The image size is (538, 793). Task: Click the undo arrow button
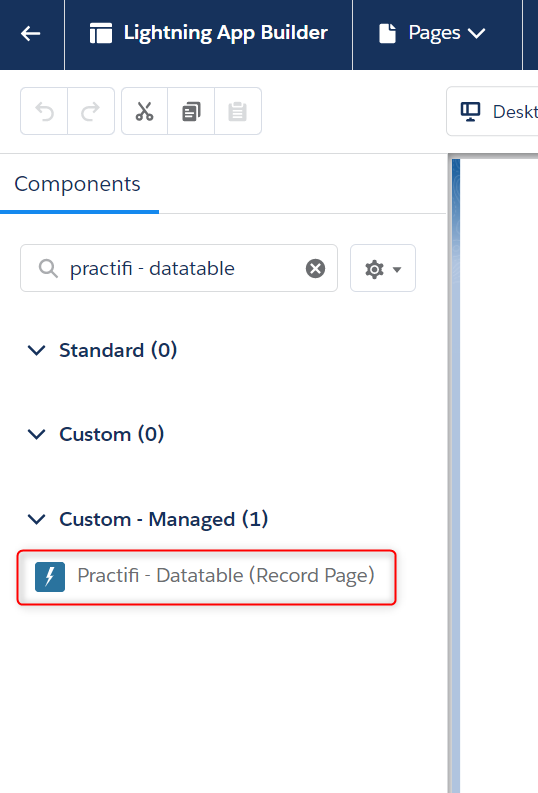[44, 111]
